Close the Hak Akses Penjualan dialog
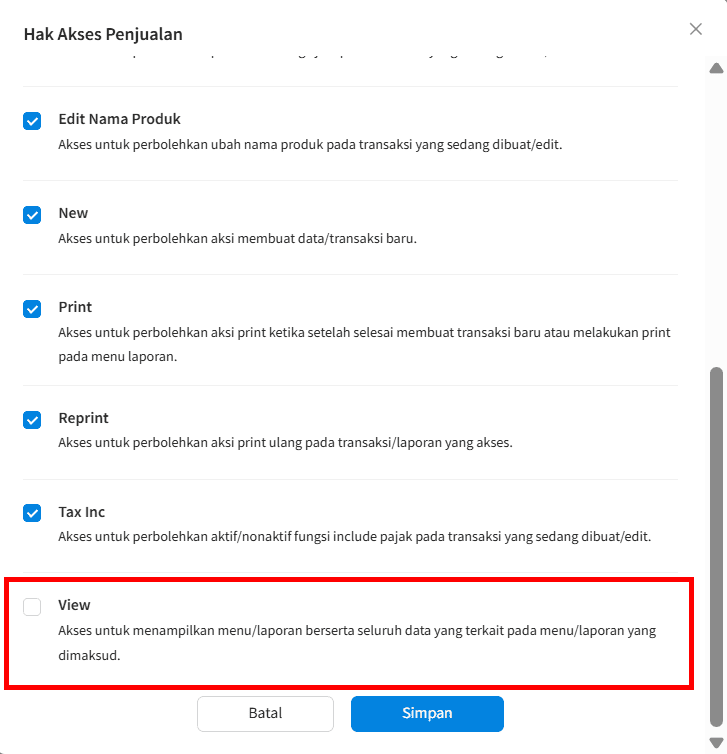The image size is (727, 754). click(x=696, y=29)
